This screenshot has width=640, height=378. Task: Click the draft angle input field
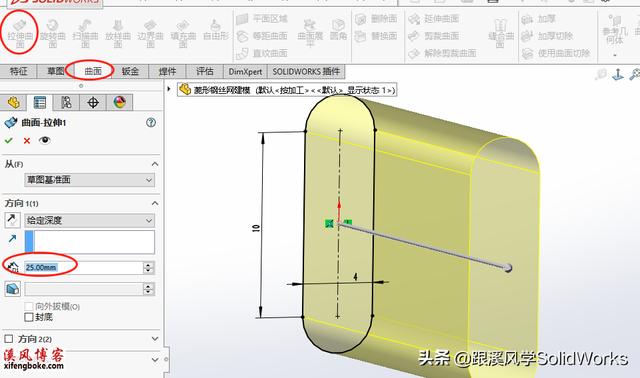(84, 289)
